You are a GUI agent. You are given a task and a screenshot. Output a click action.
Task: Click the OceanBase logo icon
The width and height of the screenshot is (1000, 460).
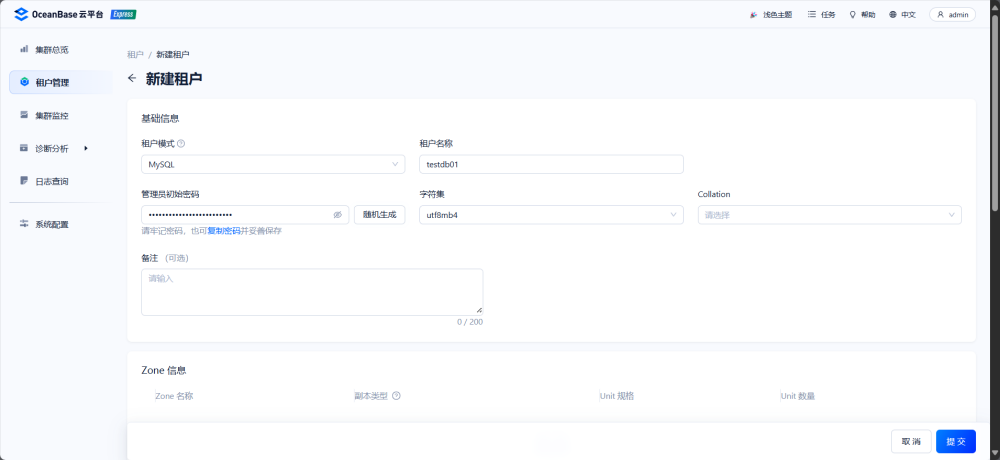coord(21,14)
